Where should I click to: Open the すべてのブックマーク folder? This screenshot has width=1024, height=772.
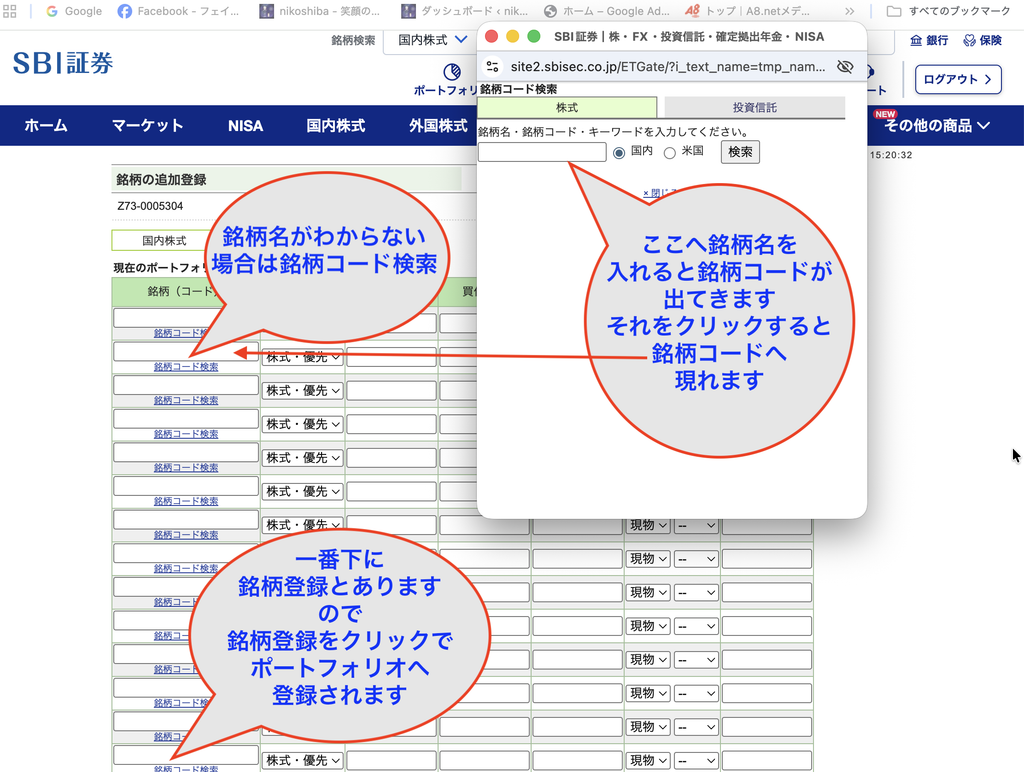tap(948, 11)
